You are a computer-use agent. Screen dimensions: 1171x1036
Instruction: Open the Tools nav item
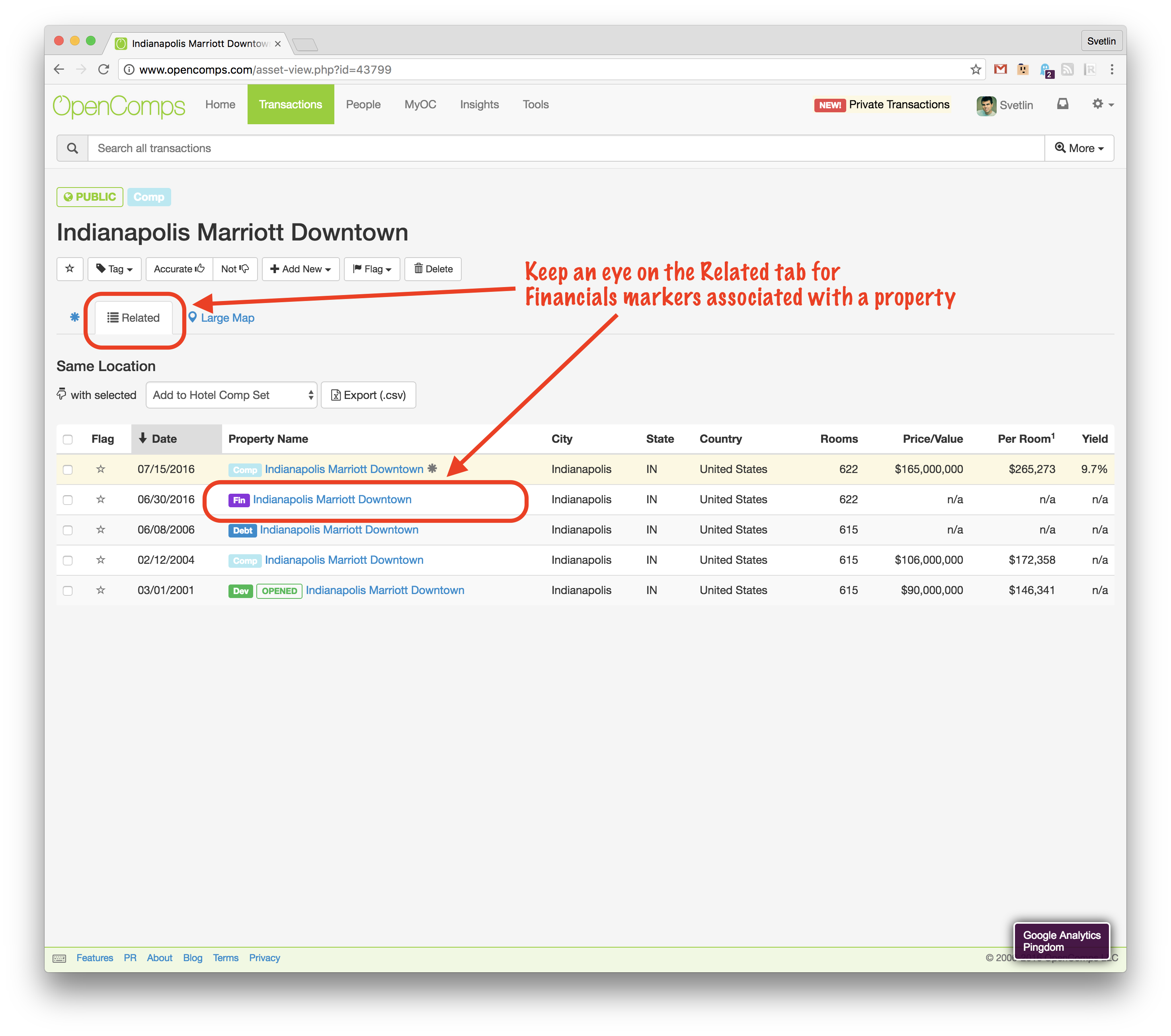tap(536, 104)
